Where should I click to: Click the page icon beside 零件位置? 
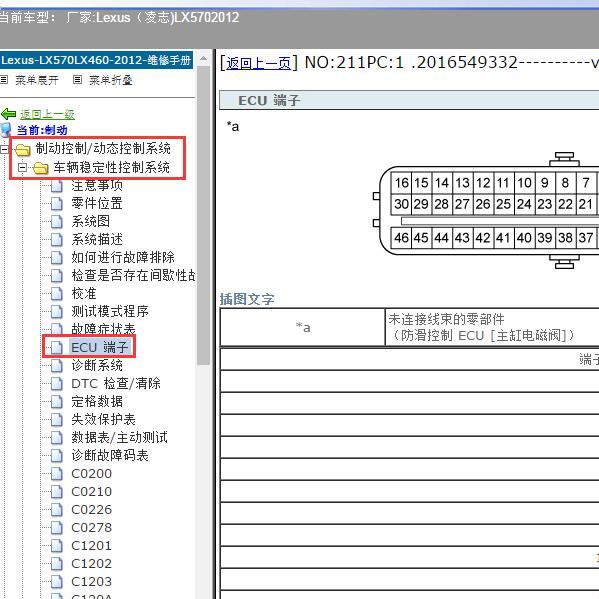[x=57, y=204]
